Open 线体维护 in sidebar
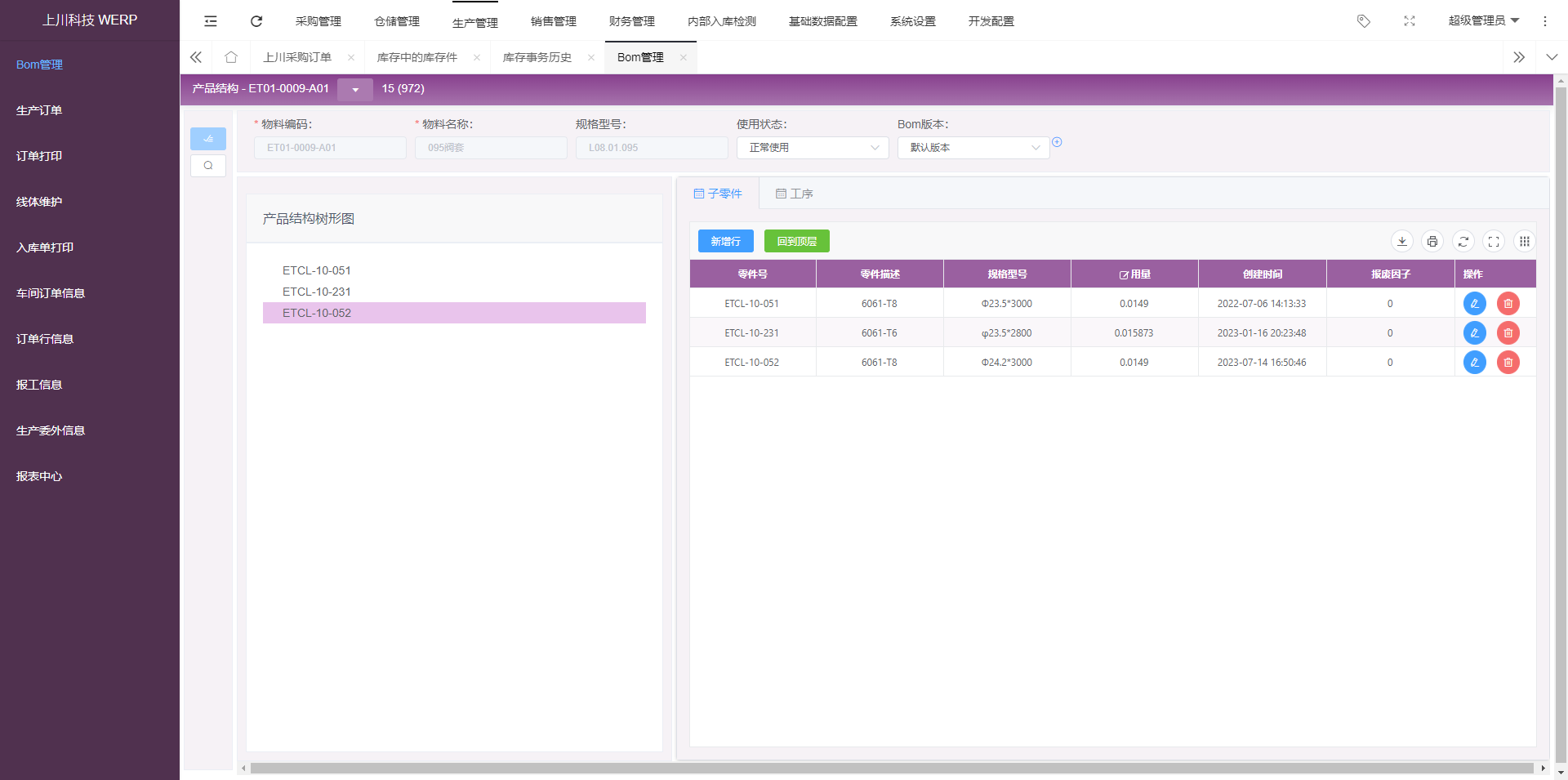 pos(39,202)
